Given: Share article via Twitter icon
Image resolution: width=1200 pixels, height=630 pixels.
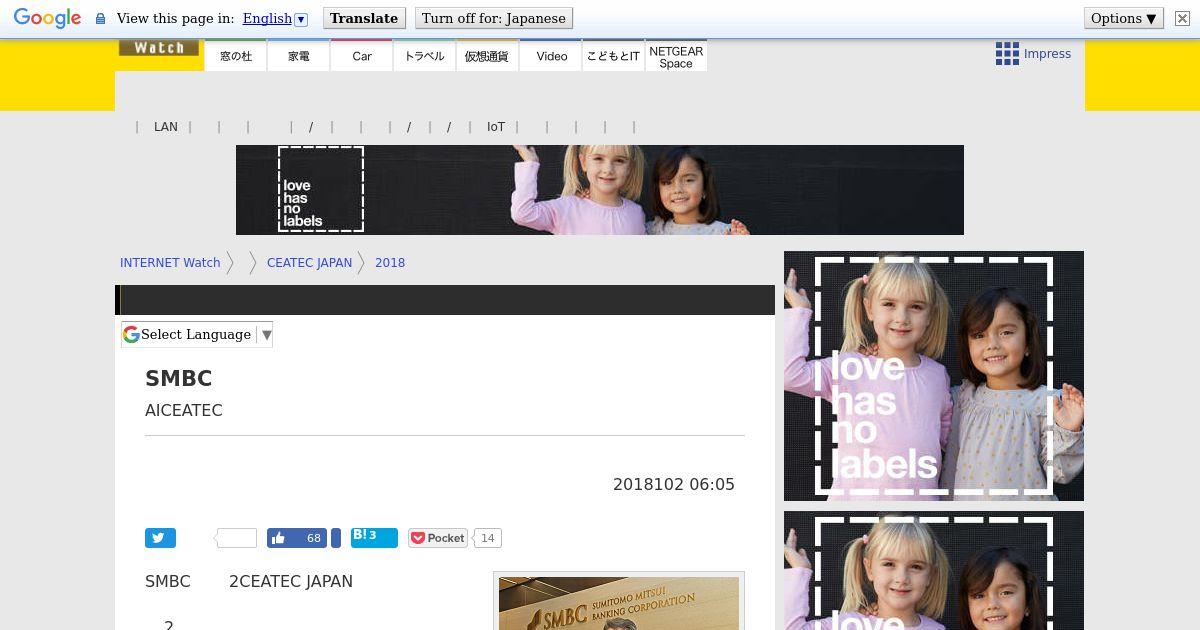Looking at the screenshot, I should tap(160, 538).
